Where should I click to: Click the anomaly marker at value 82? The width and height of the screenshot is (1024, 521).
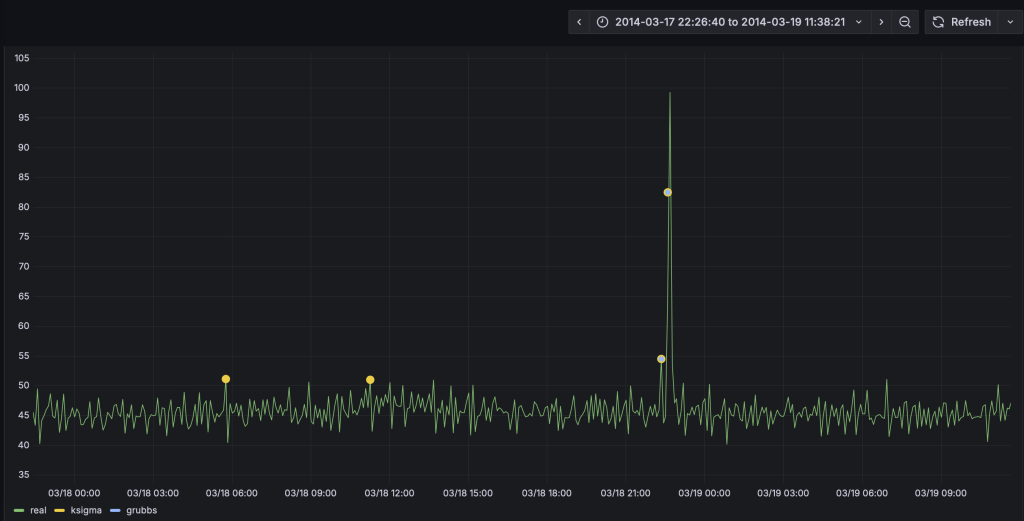668,192
